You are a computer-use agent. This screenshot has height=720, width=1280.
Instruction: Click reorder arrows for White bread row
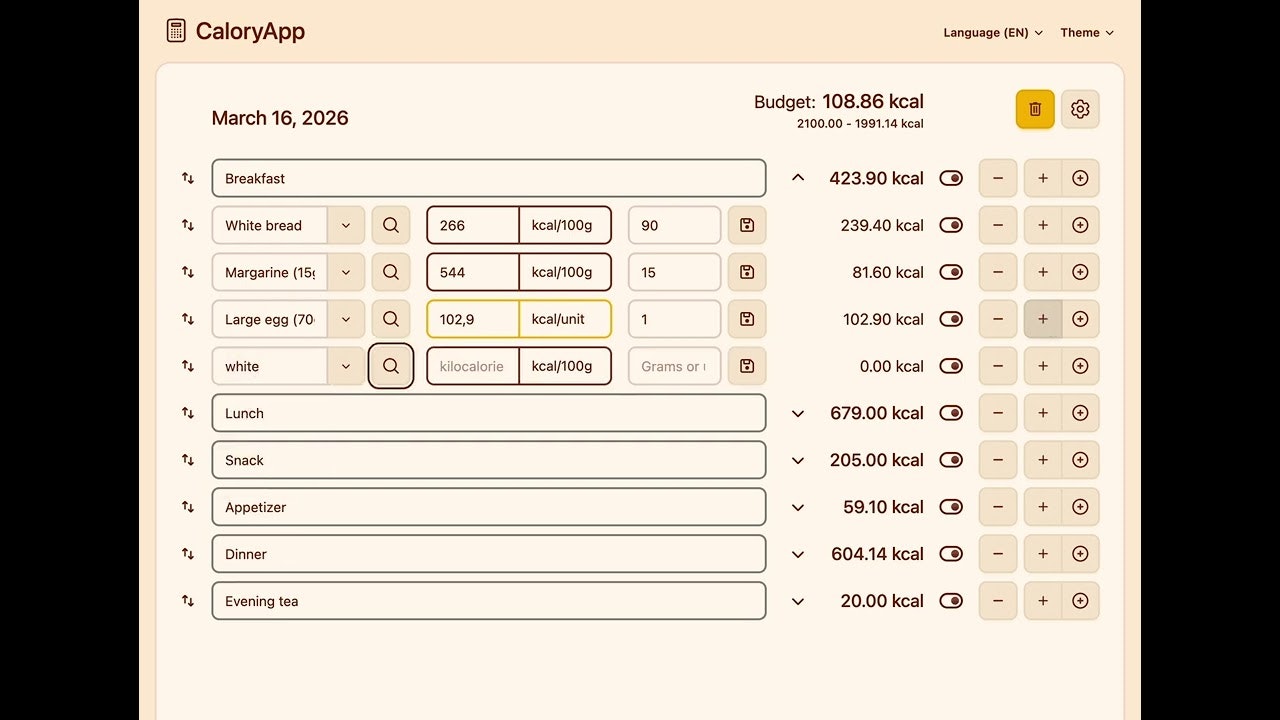click(188, 225)
